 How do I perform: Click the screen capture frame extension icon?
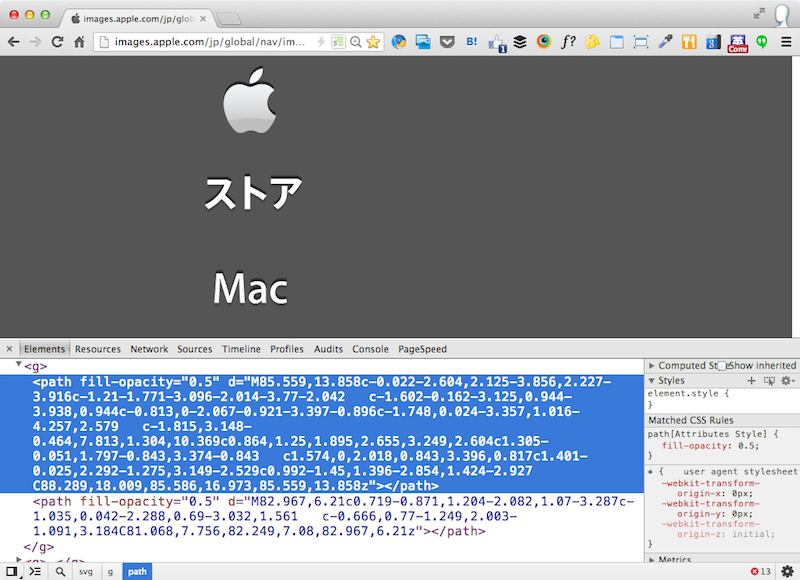[x=641, y=42]
